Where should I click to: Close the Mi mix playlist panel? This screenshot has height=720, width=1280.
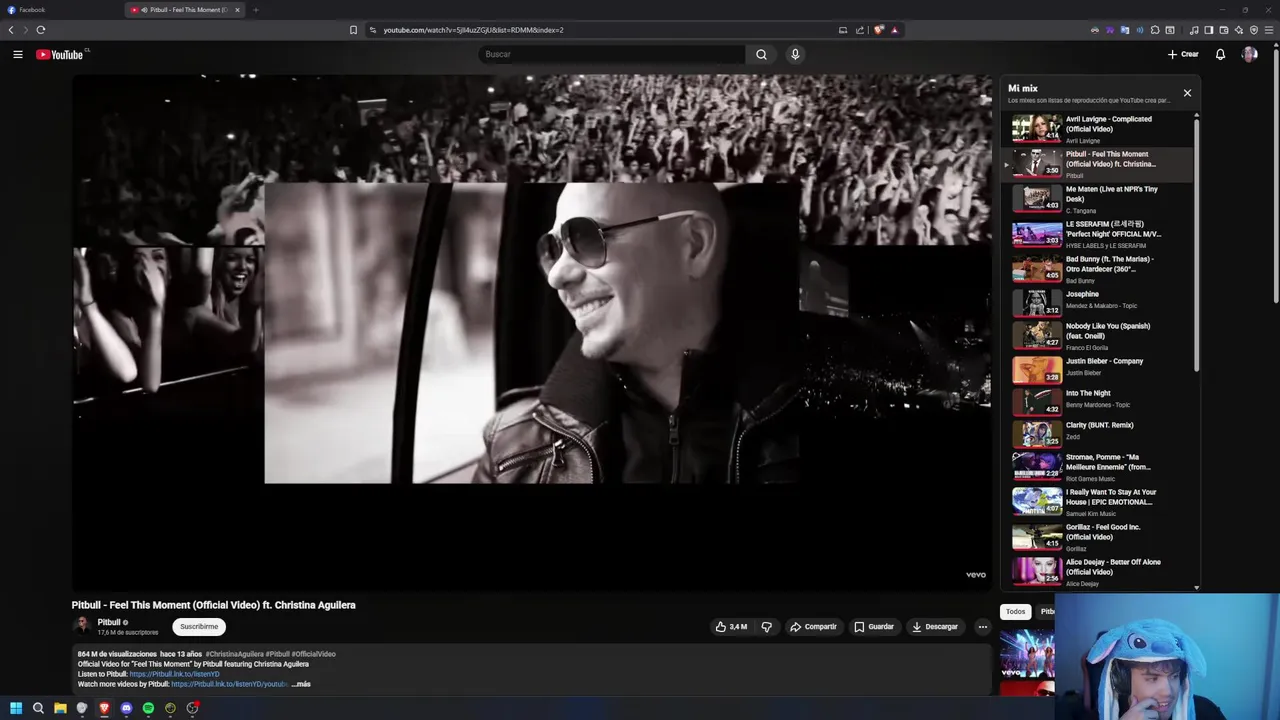point(1187,93)
